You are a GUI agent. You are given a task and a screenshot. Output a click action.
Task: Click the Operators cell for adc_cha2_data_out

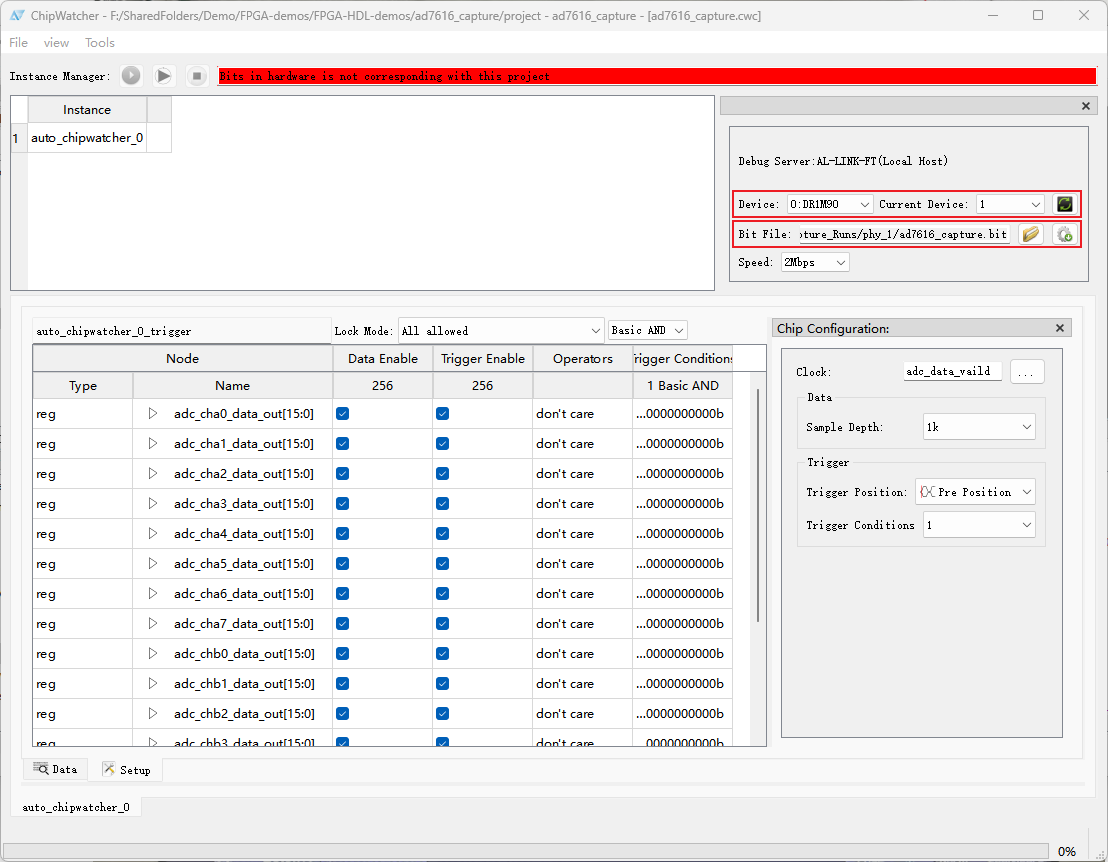[582, 474]
